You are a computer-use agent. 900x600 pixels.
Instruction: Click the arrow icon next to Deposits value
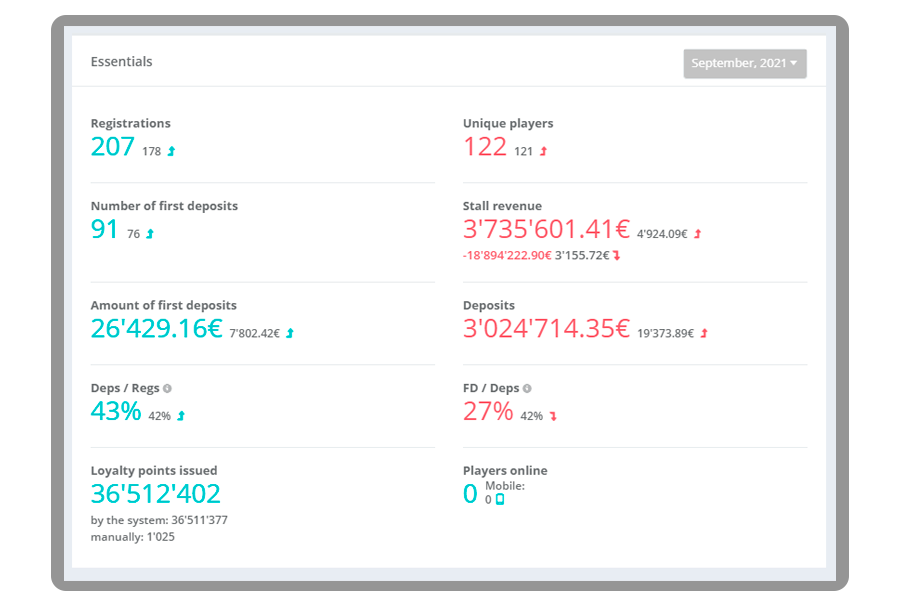(x=706, y=333)
